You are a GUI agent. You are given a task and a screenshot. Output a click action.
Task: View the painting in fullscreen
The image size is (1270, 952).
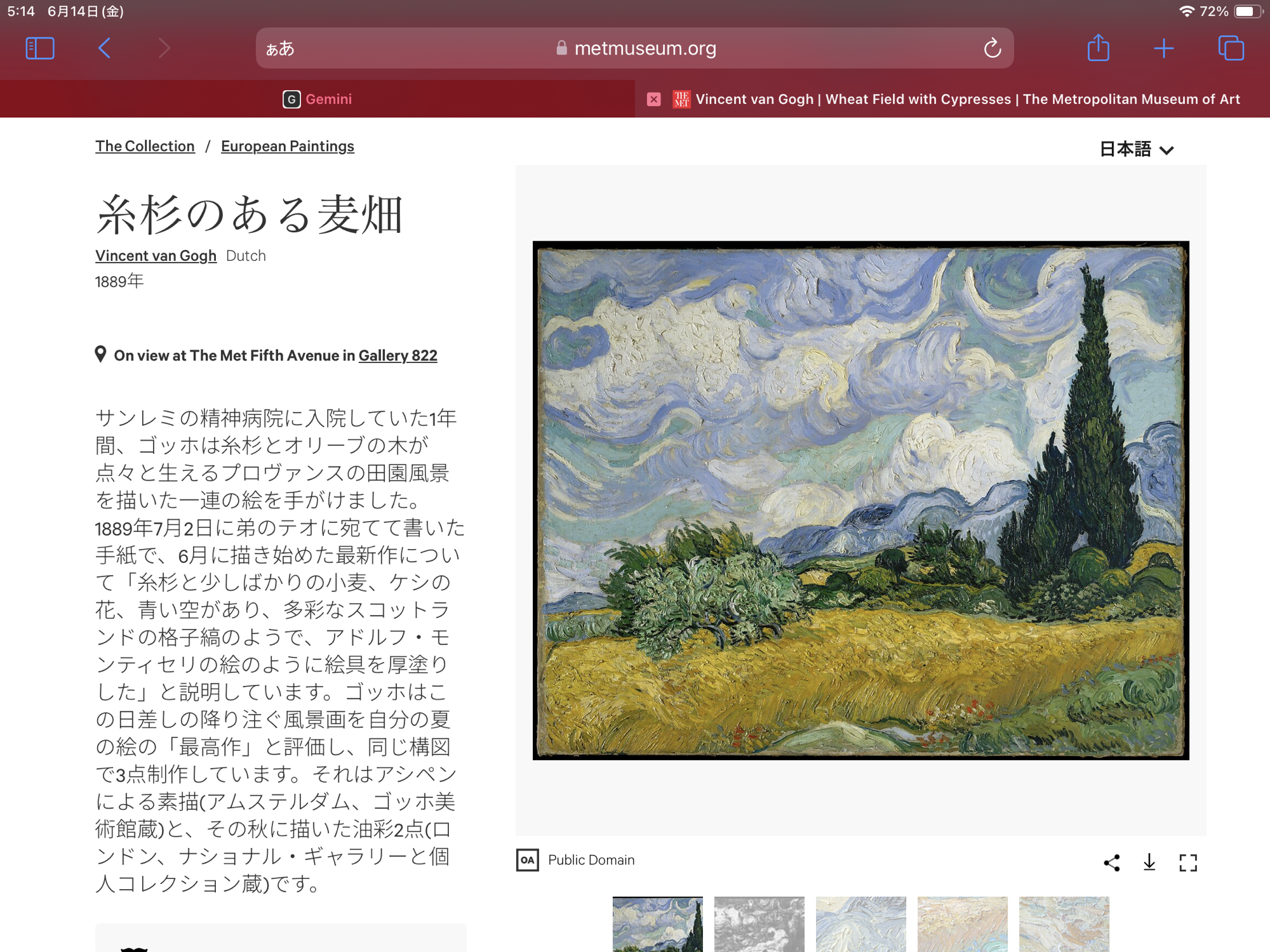1187,863
